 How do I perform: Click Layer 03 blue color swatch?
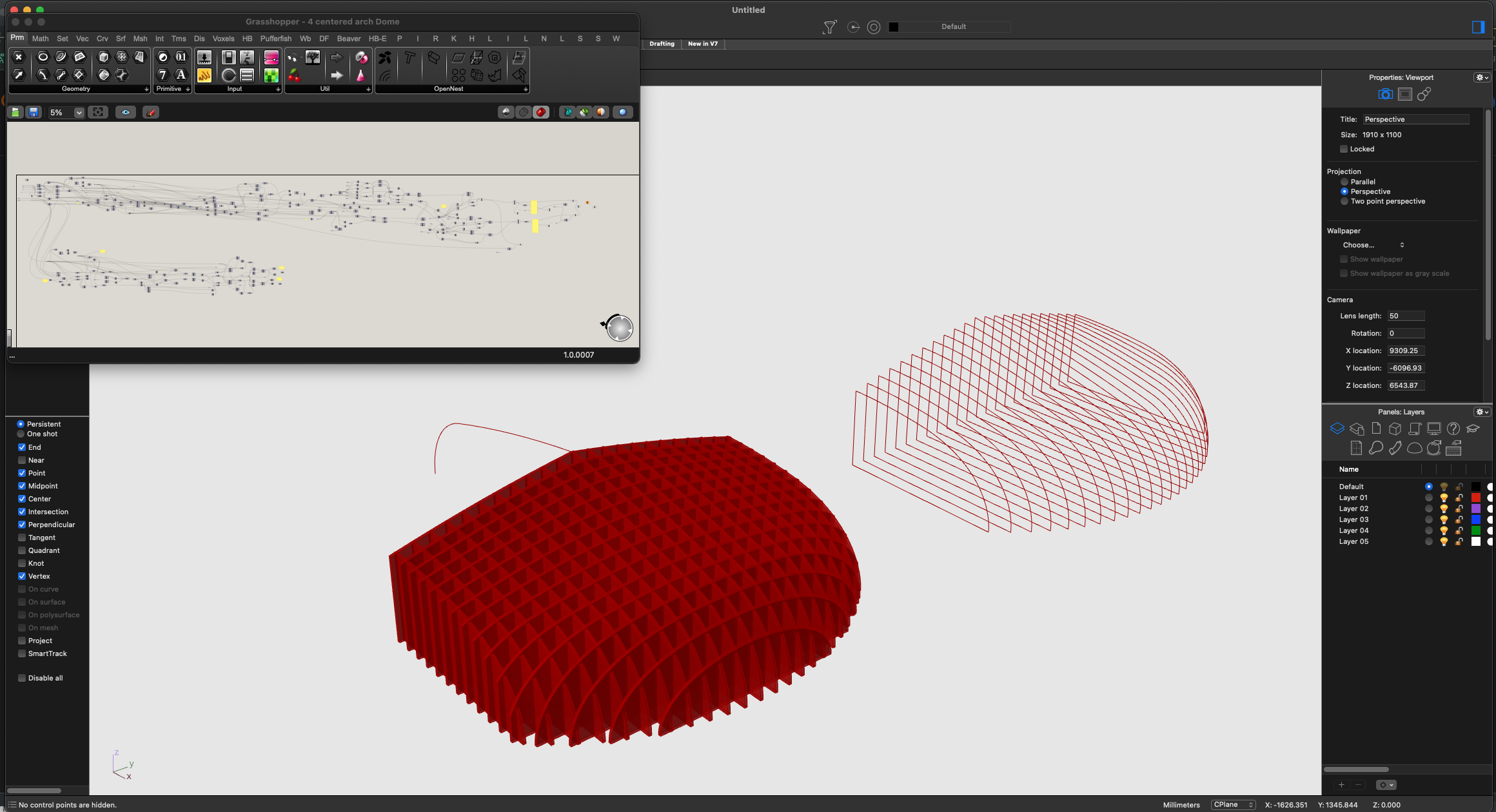click(1475, 519)
